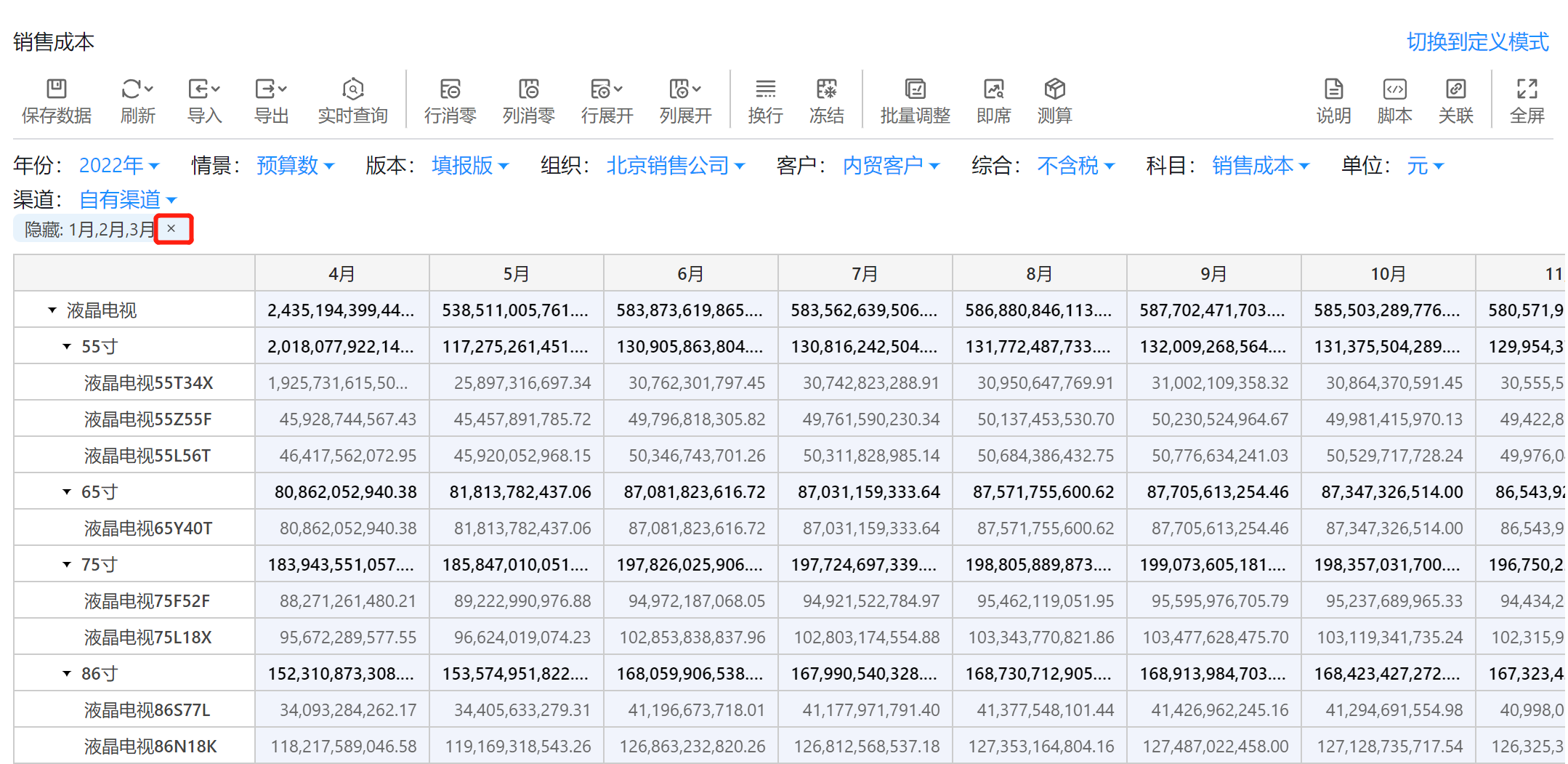Select the 6月 column header

[x=690, y=274]
